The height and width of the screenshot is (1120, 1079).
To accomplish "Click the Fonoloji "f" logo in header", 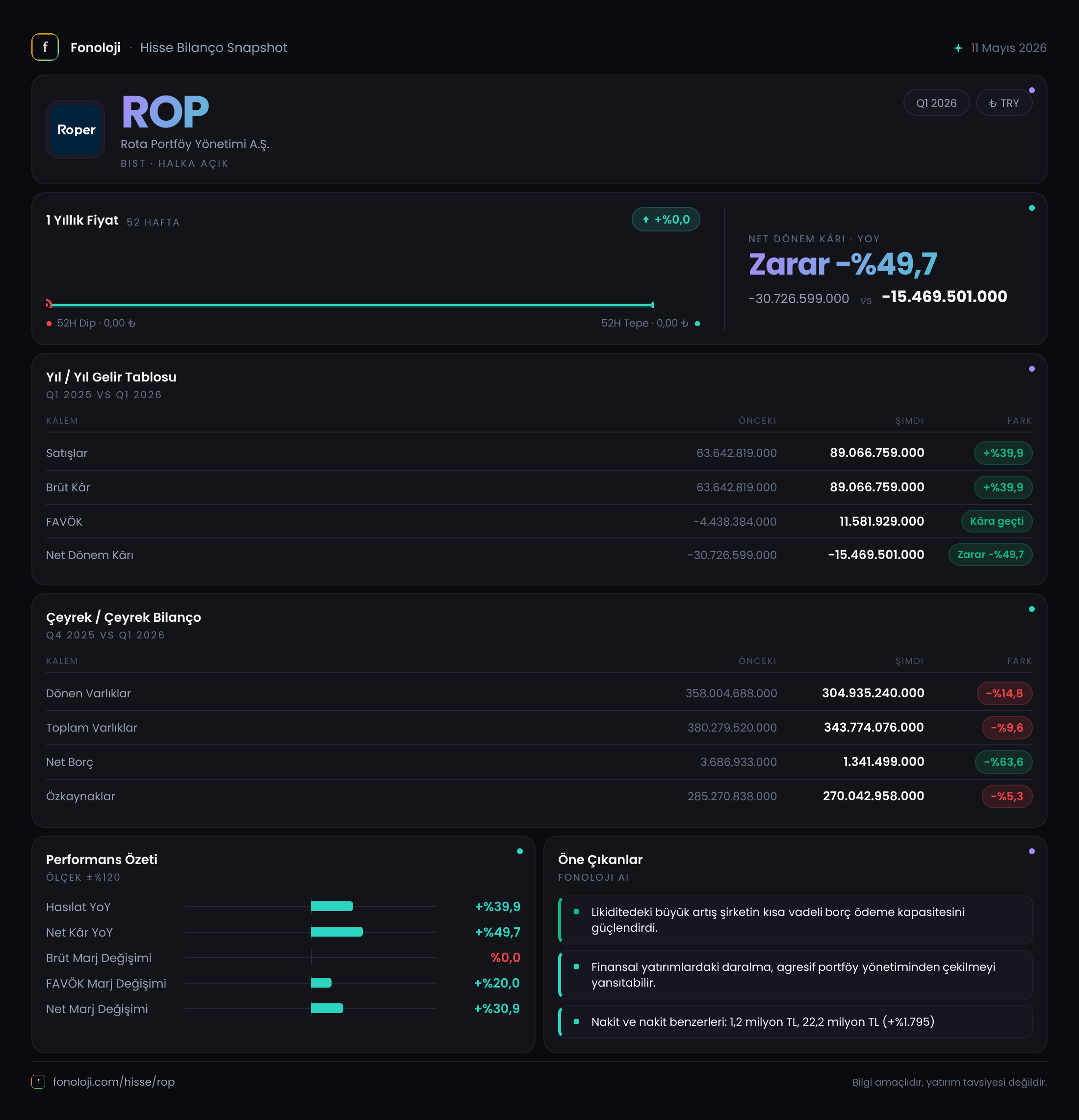I will (x=45, y=48).
